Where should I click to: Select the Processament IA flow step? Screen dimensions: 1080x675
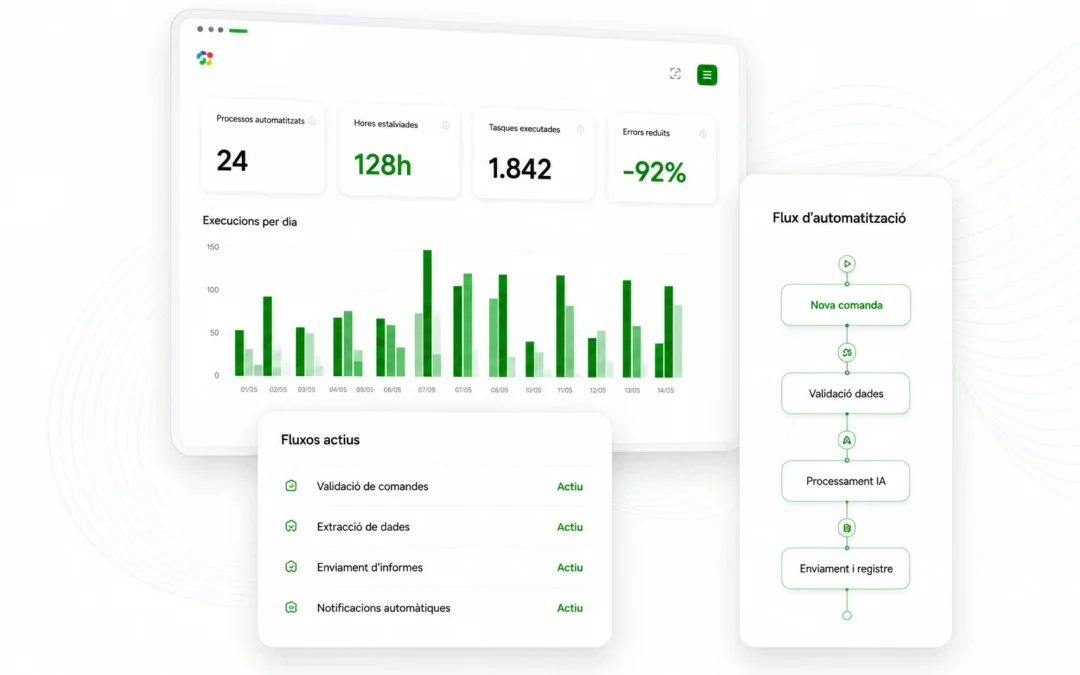point(846,481)
